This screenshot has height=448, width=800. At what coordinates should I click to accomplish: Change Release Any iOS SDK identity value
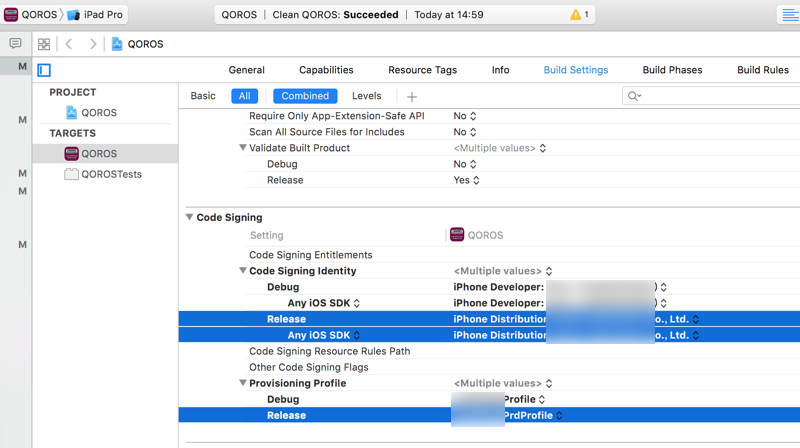point(576,335)
